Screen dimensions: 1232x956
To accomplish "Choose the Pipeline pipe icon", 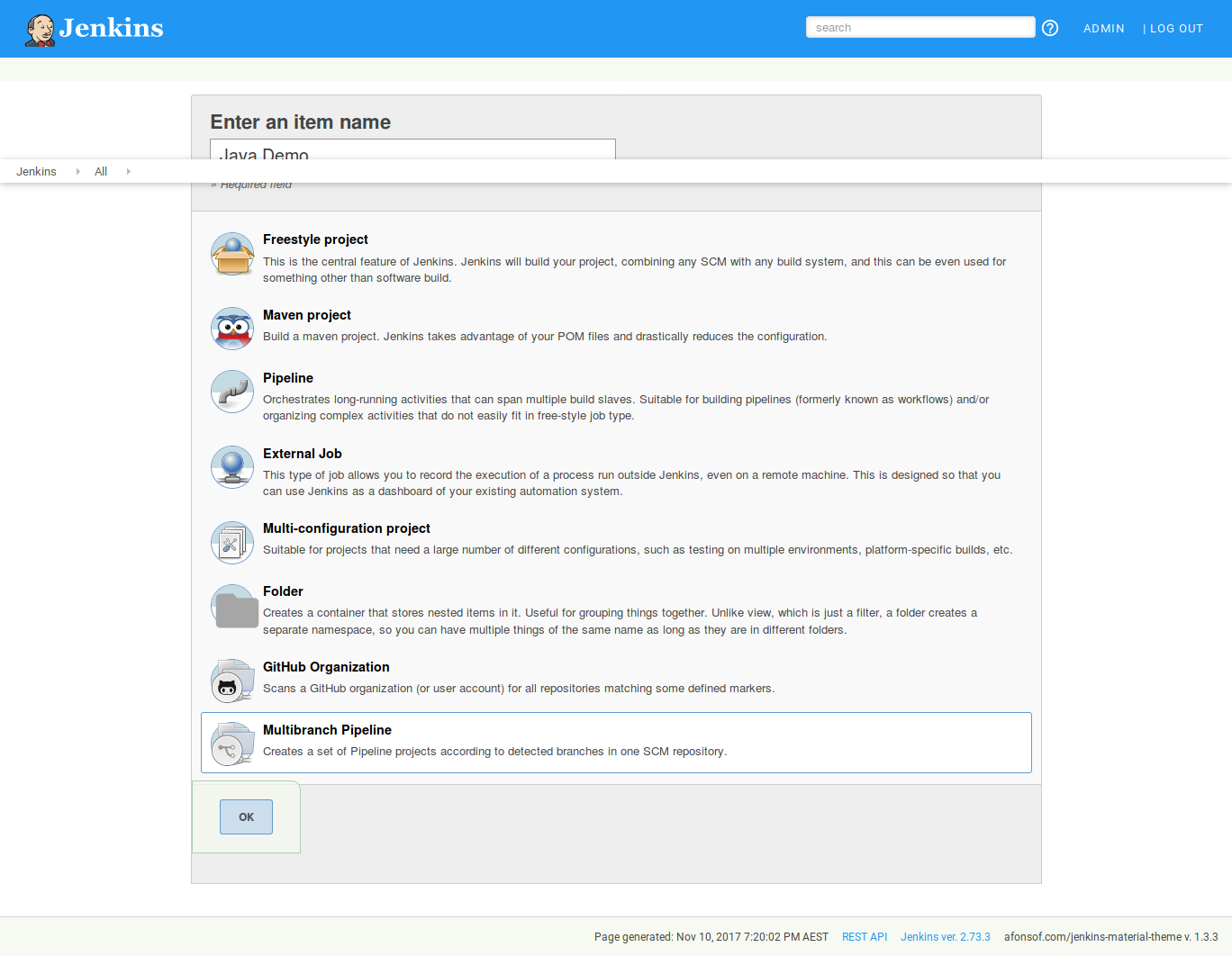I will (x=232, y=392).
